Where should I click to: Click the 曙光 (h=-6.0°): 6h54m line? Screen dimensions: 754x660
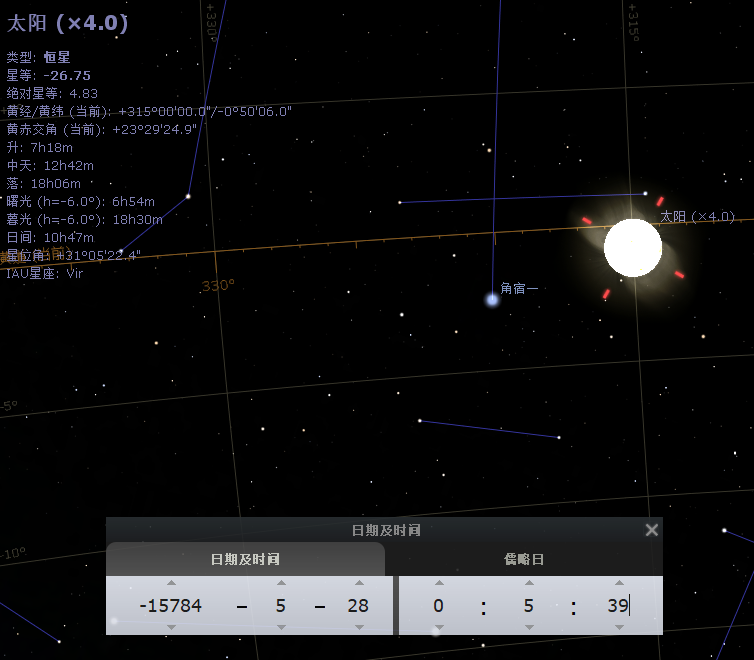click(81, 201)
